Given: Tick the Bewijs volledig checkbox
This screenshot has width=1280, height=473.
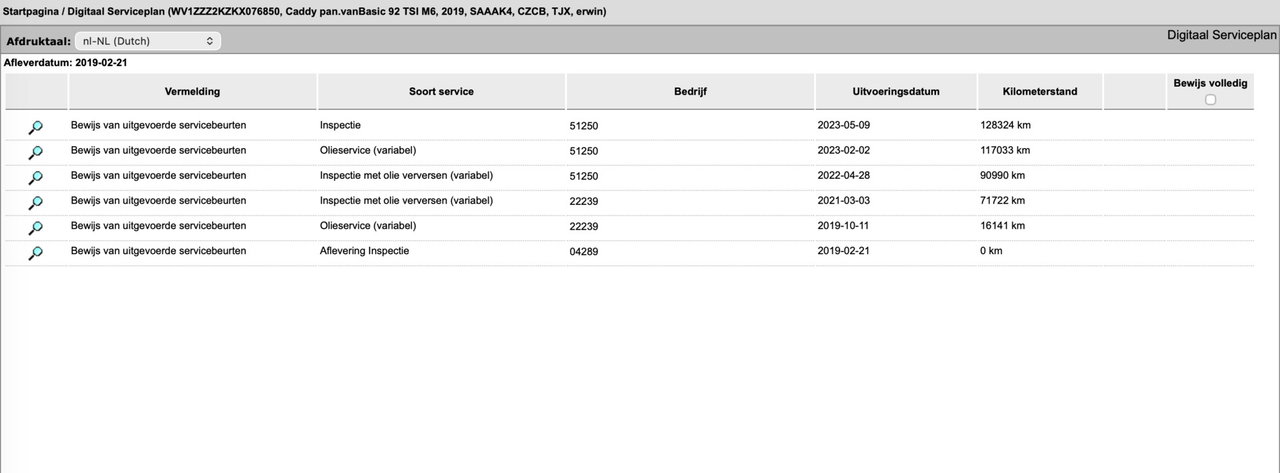Looking at the screenshot, I should (1210, 100).
